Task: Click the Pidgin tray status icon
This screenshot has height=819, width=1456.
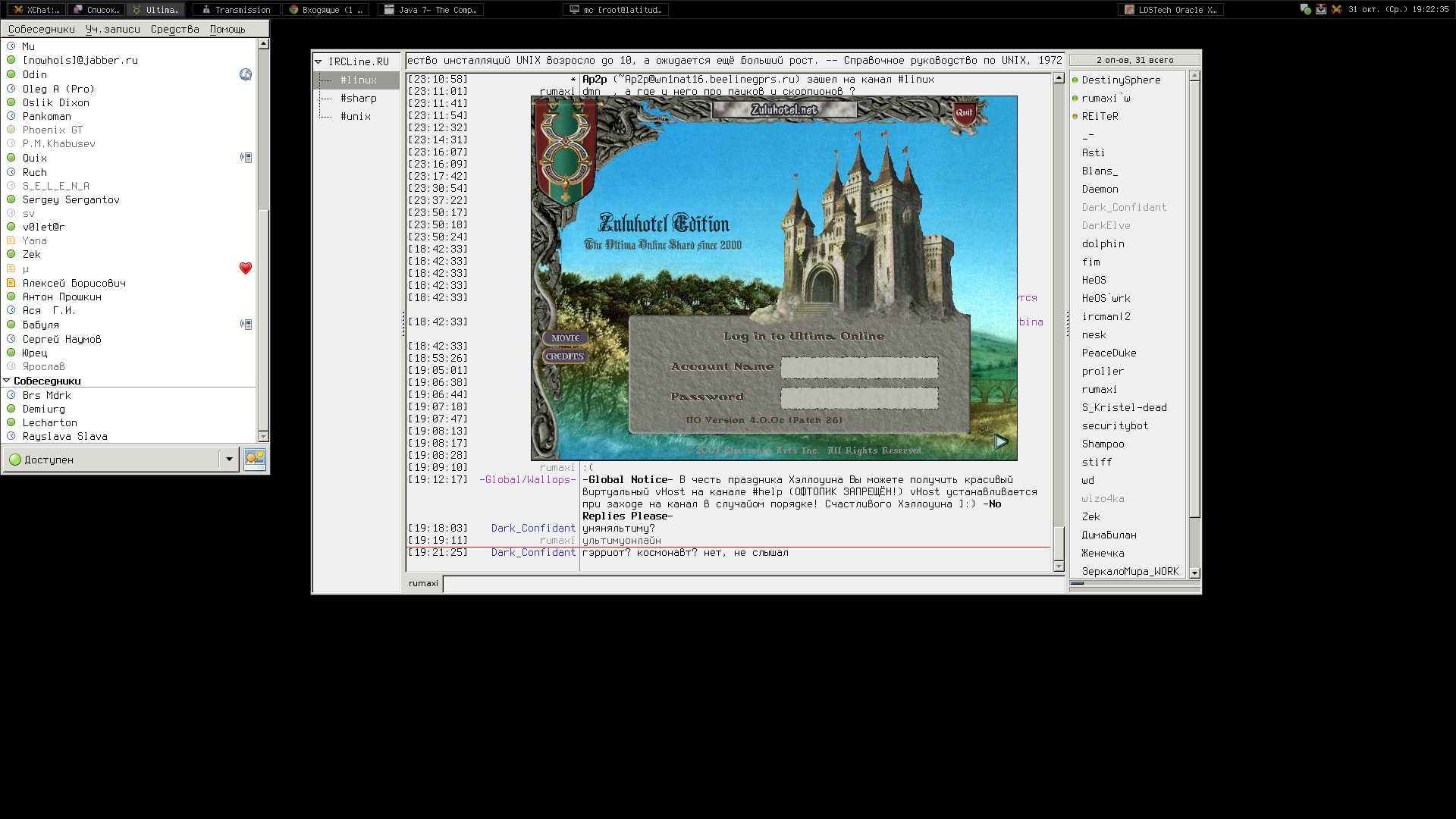Action: click(1305, 9)
